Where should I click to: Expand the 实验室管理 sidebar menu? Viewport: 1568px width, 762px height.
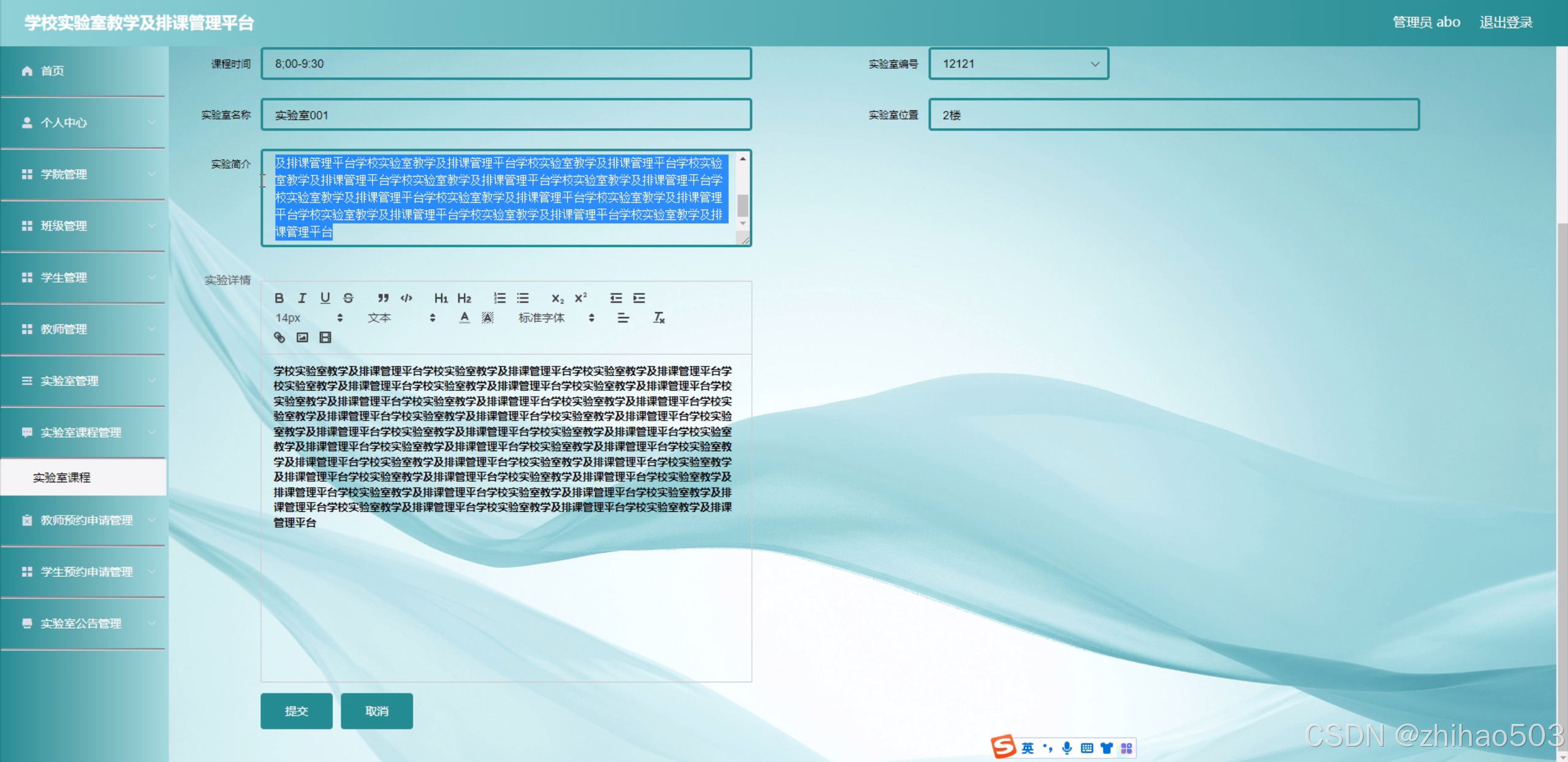[83, 381]
